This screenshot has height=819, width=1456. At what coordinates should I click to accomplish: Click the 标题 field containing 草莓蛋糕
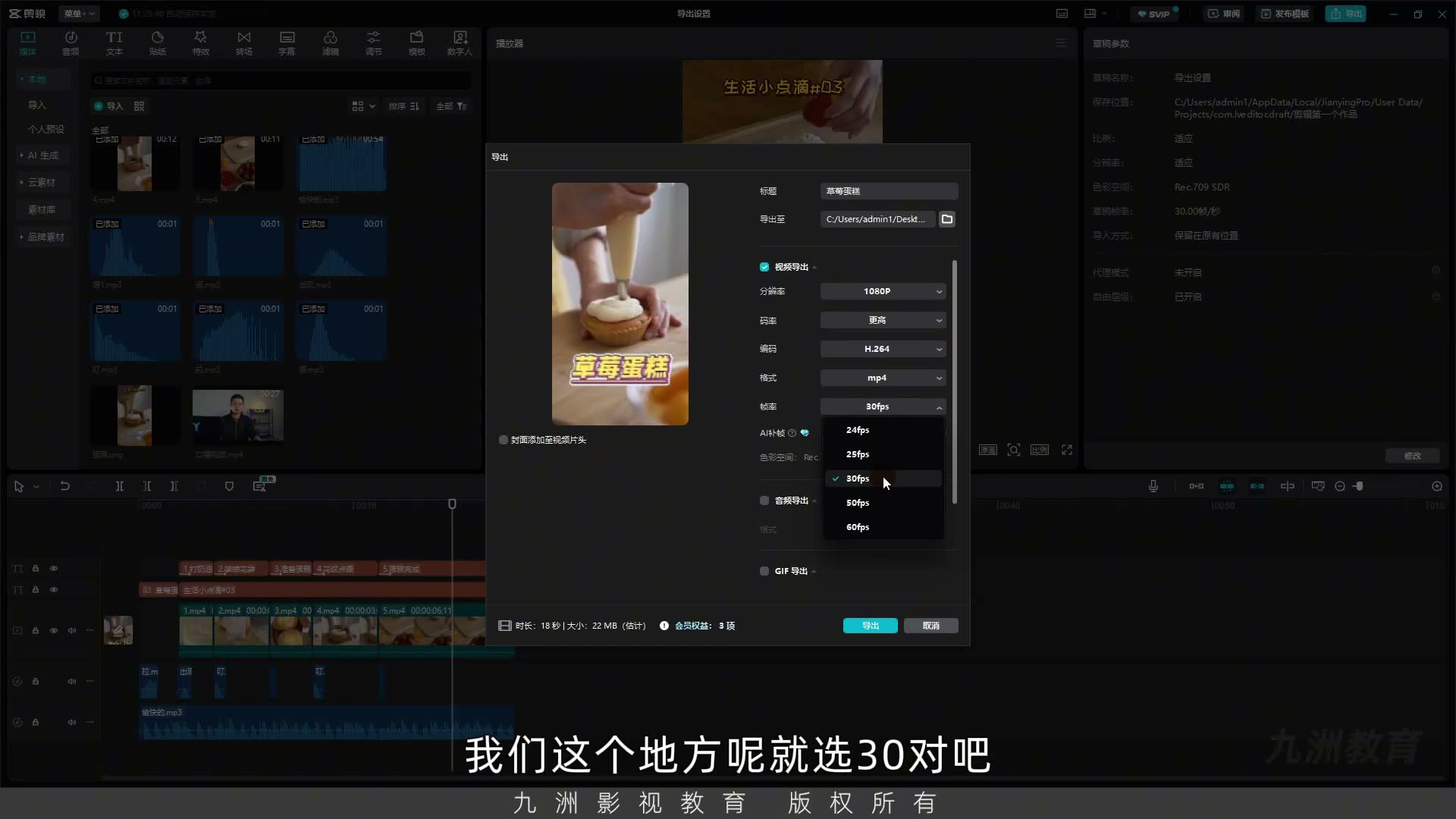click(x=889, y=191)
